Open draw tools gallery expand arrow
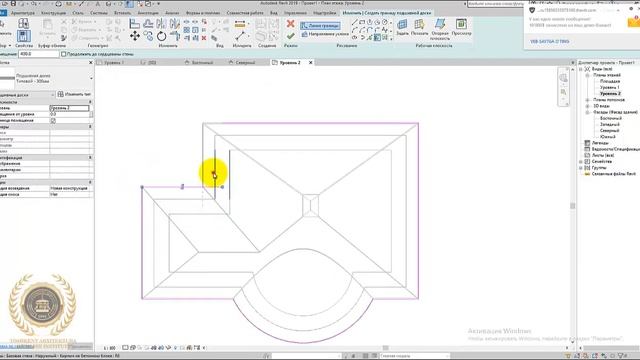Viewport: 640px width, 360px height. pyautogui.click(x=391, y=39)
